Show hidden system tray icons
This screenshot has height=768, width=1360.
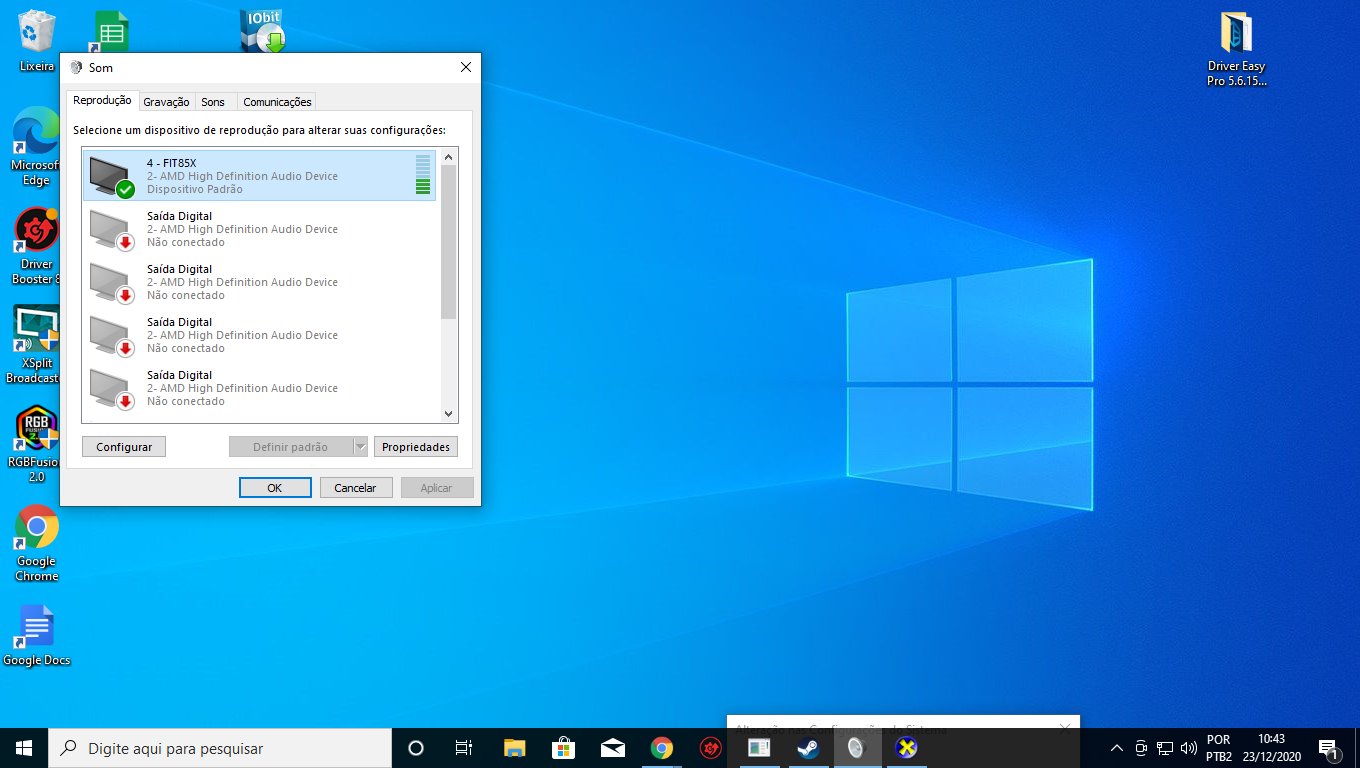point(1117,748)
